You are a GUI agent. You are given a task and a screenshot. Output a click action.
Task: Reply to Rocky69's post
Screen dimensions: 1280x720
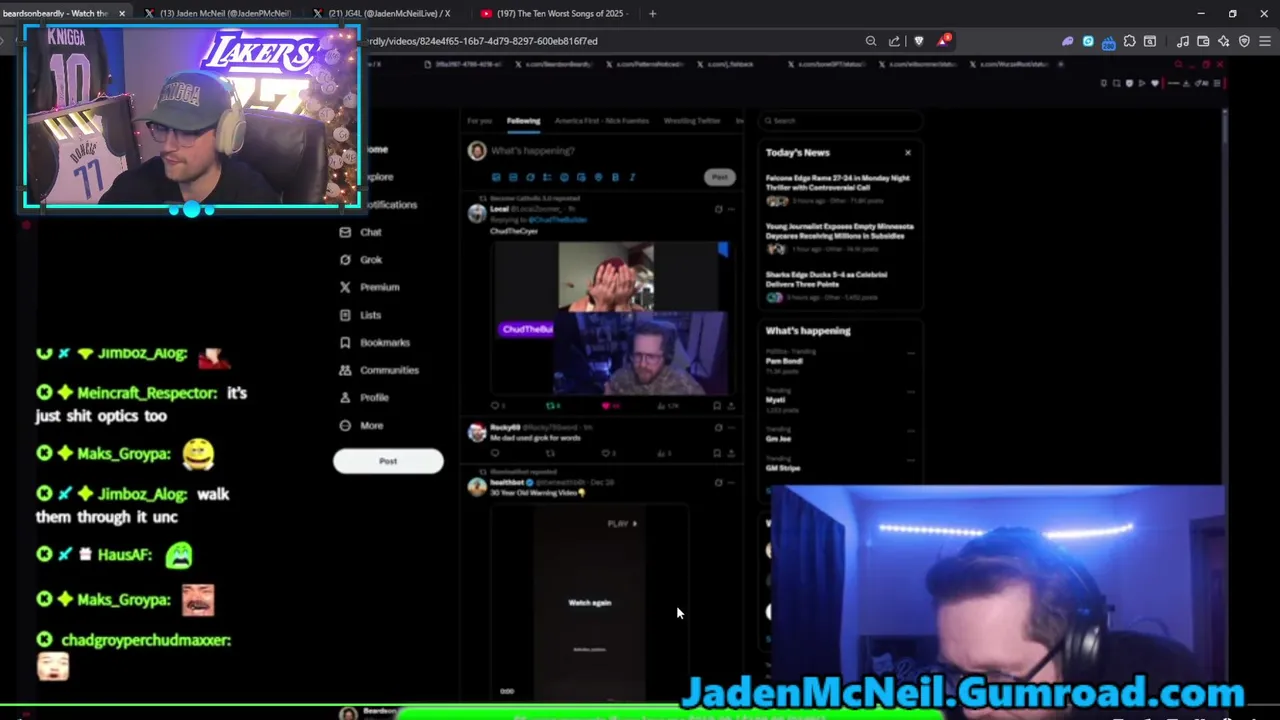pos(495,453)
